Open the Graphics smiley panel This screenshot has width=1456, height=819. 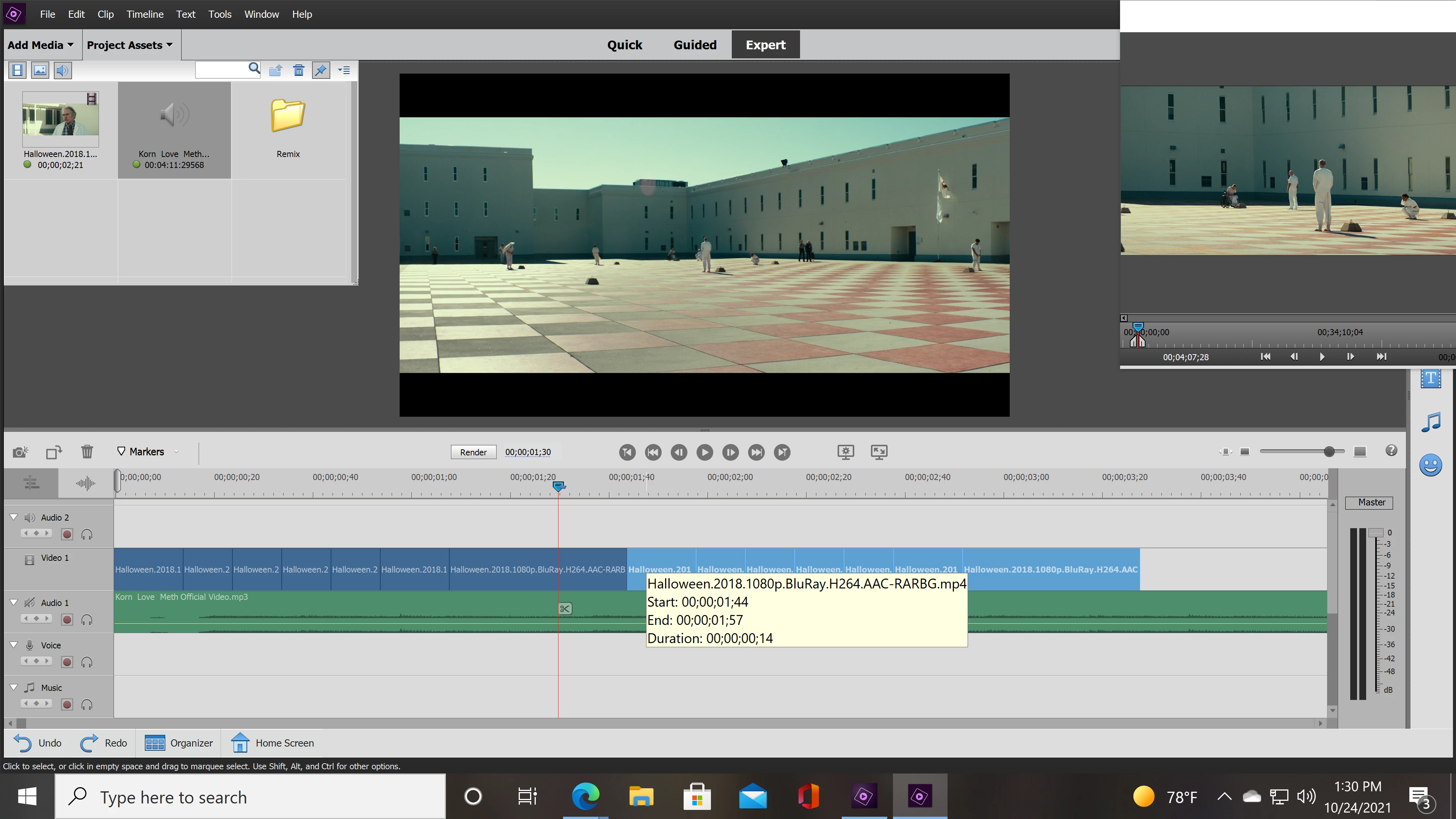(1431, 465)
